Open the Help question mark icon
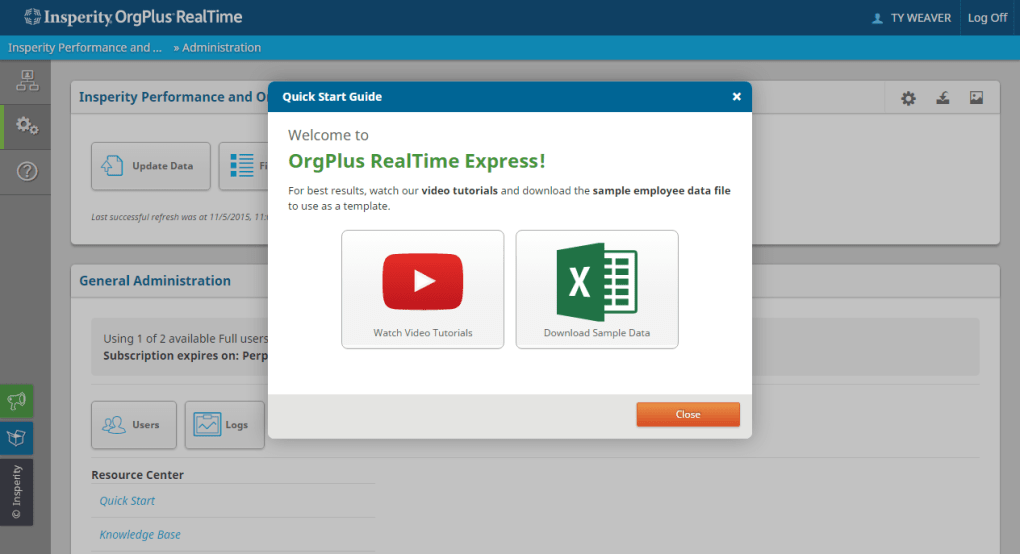Image resolution: width=1020 pixels, height=554 pixels. pyautogui.click(x=27, y=171)
